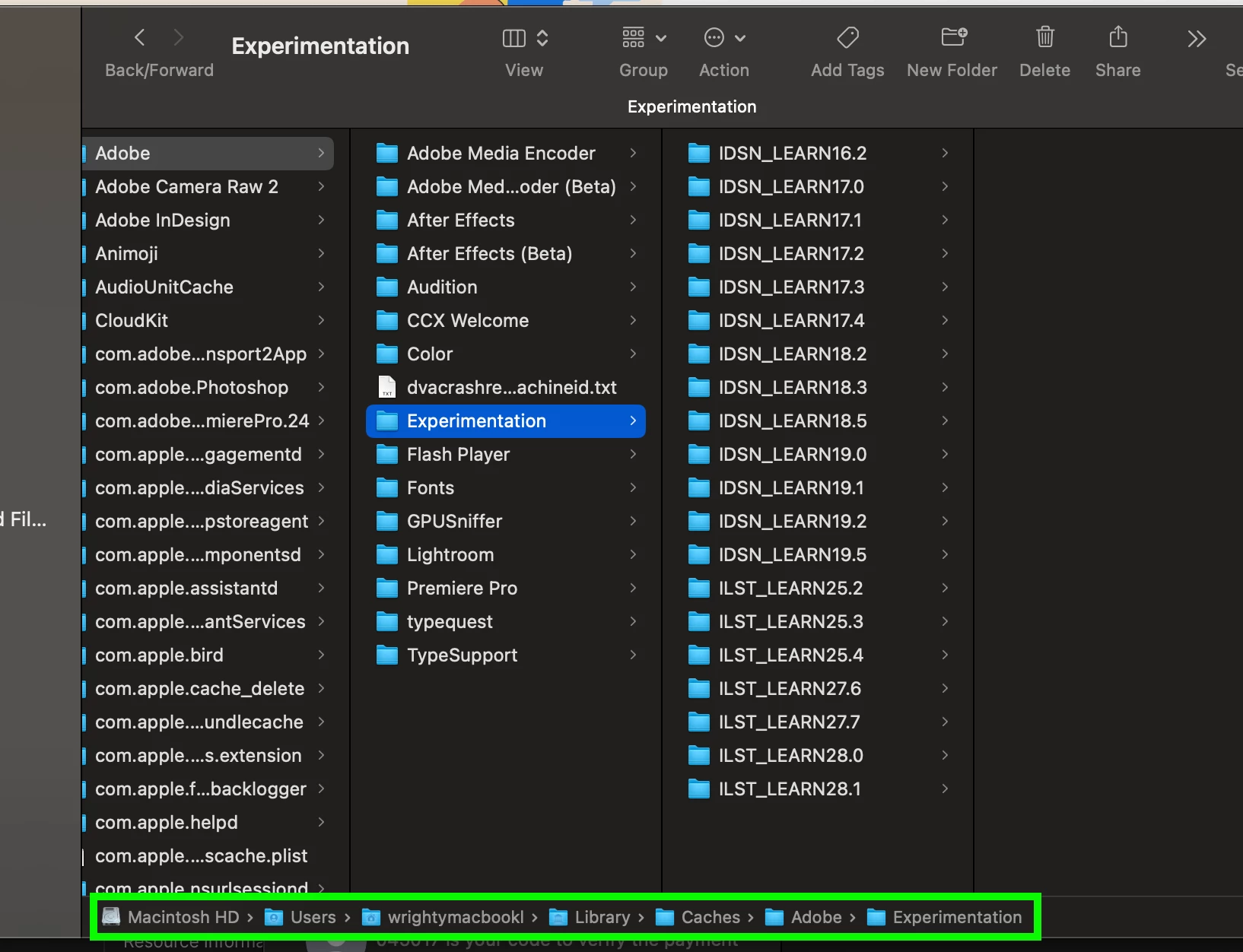The image size is (1243, 952).
Task: Select IDSN_LEARN17.3 row
Action: [818, 287]
